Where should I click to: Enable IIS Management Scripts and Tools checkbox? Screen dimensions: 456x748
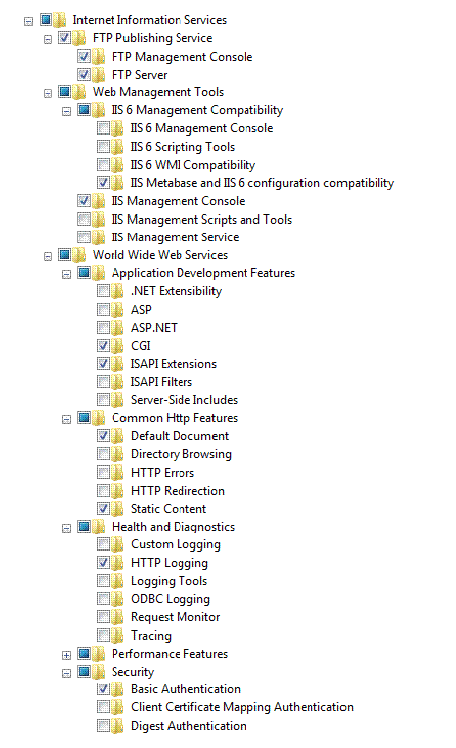tap(84, 219)
